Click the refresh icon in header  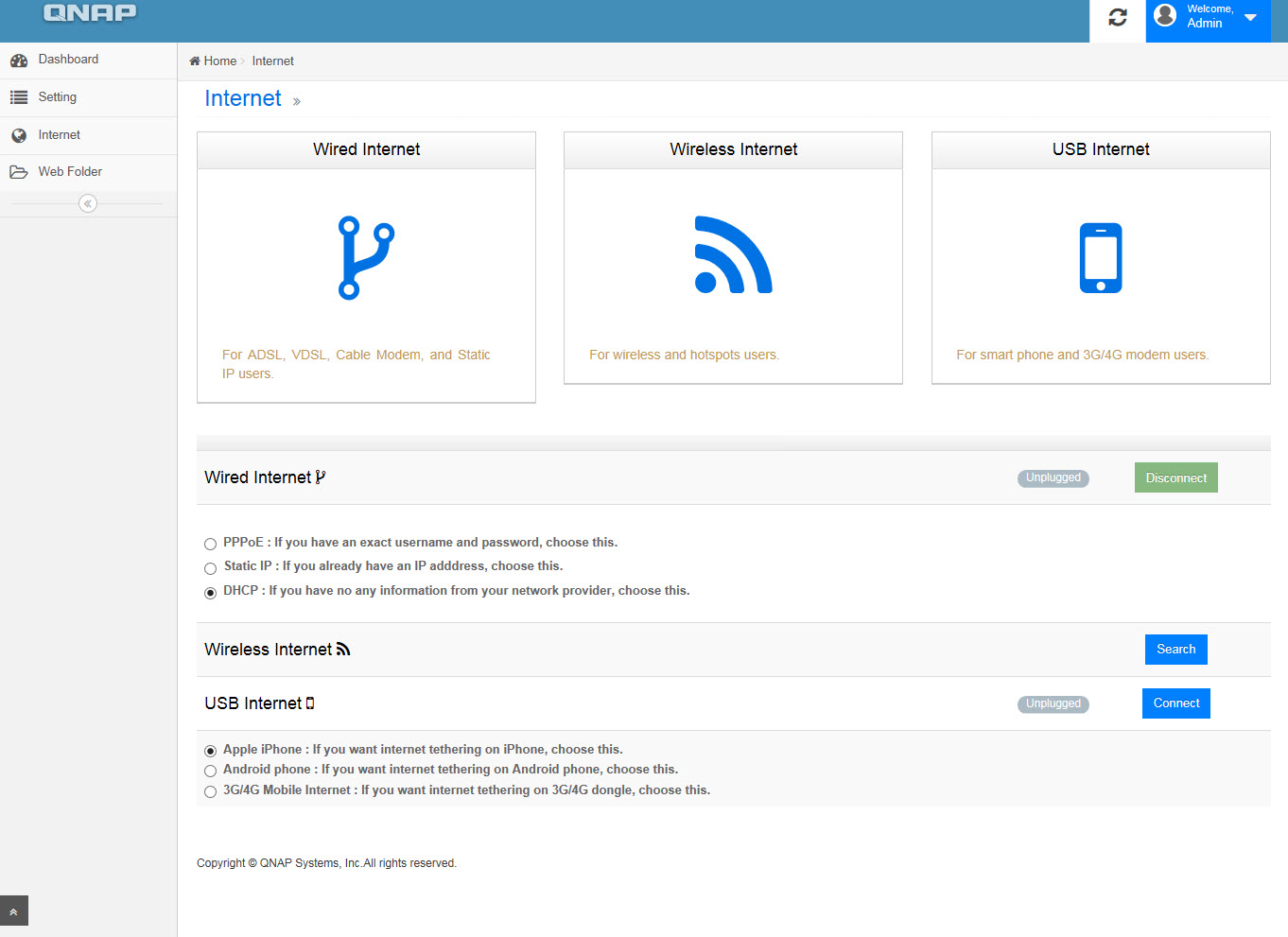1118,18
